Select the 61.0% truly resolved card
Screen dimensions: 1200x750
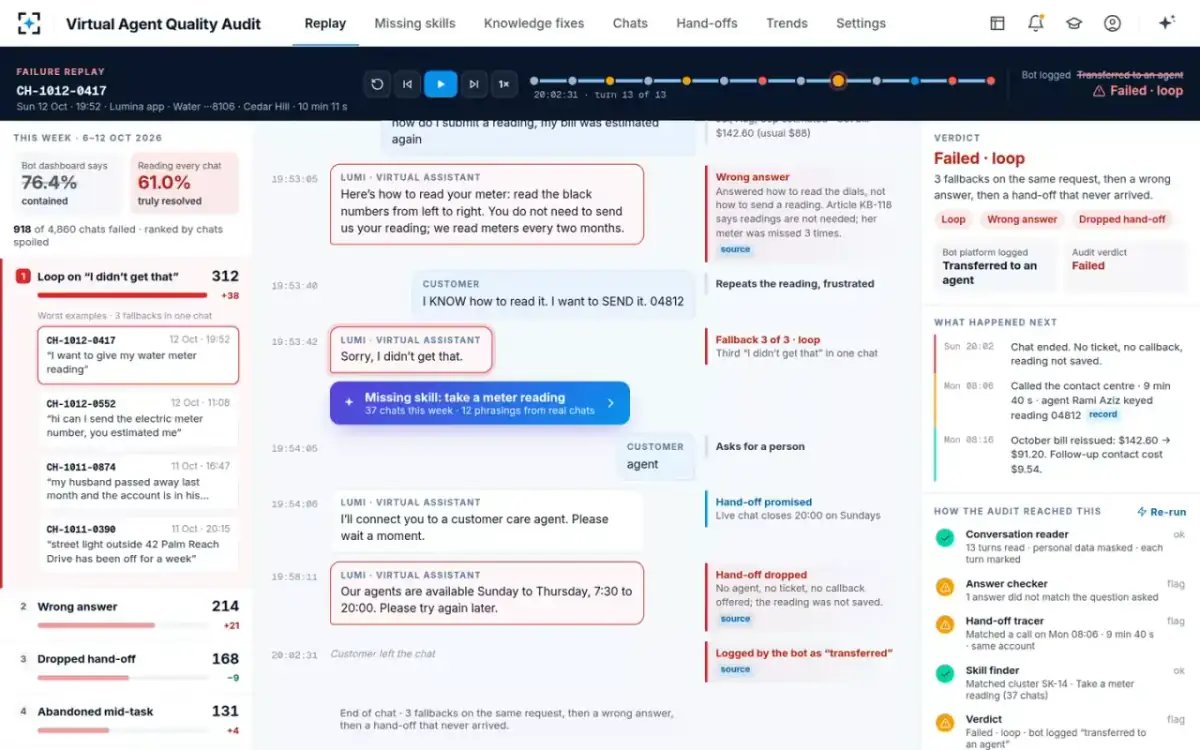pos(184,184)
